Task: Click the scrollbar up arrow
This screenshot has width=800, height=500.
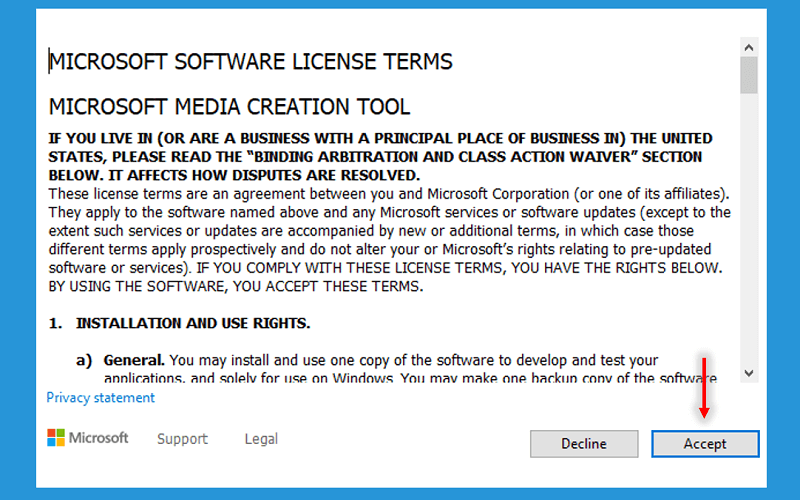Action: [748, 47]
